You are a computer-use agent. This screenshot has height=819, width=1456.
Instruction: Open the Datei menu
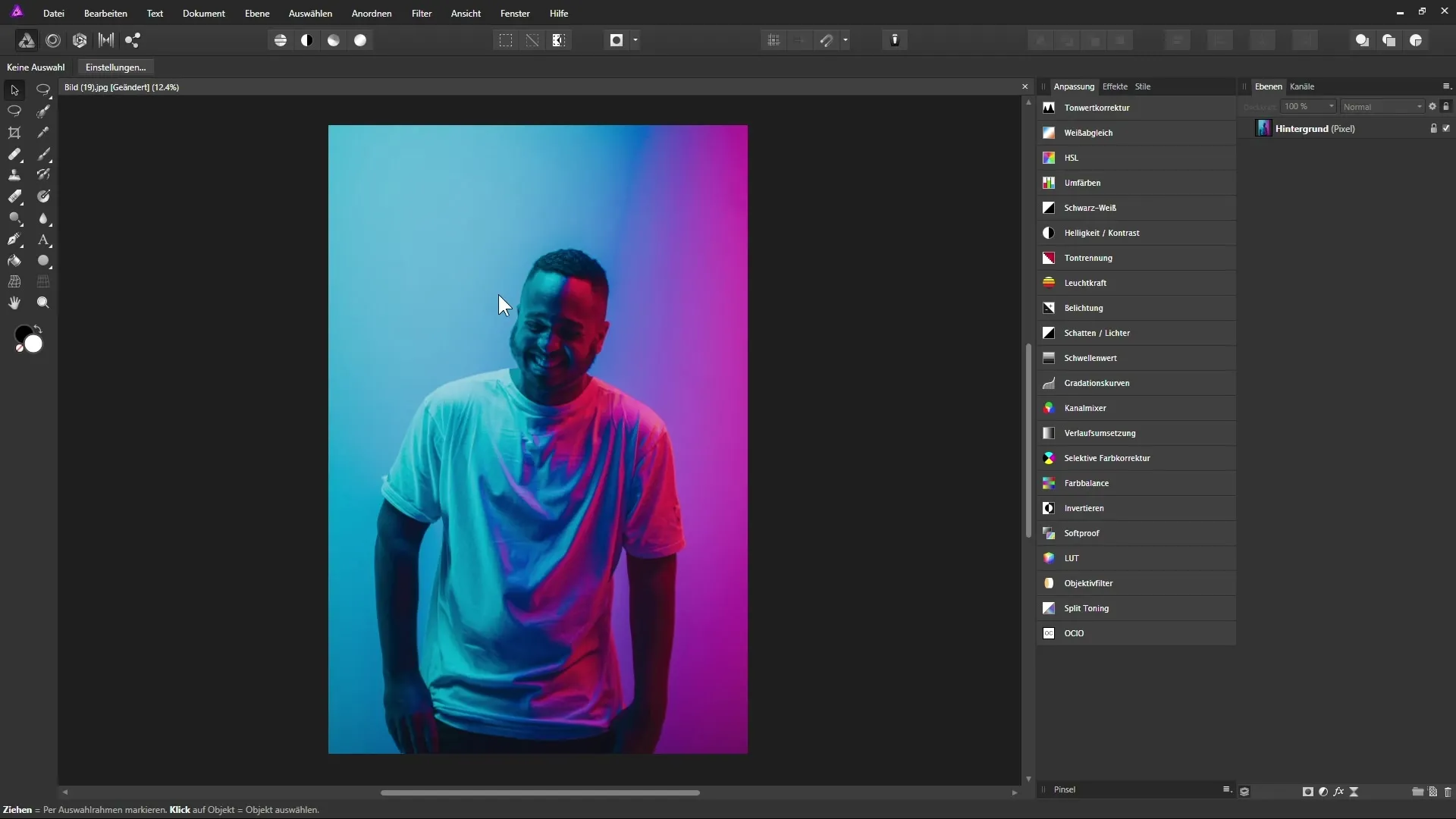[54, 14]
